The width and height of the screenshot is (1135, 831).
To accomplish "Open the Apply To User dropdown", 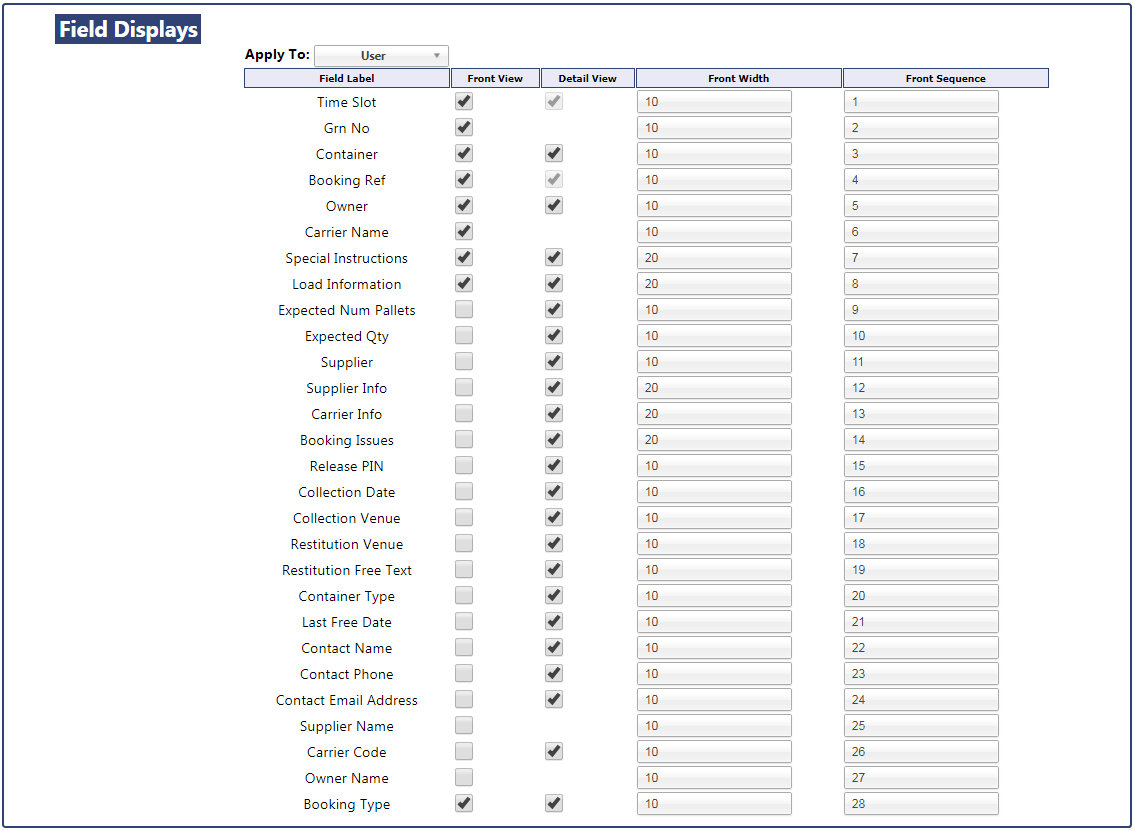I will point(381,56).
